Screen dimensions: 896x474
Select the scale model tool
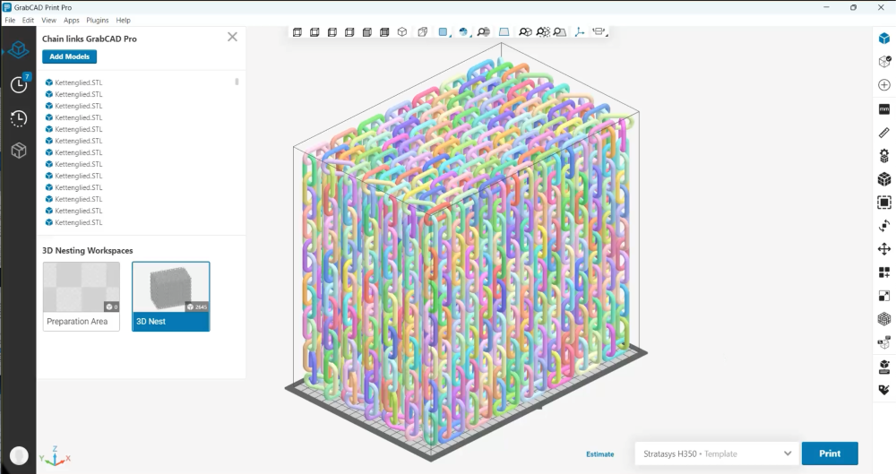tap(884, 296)
